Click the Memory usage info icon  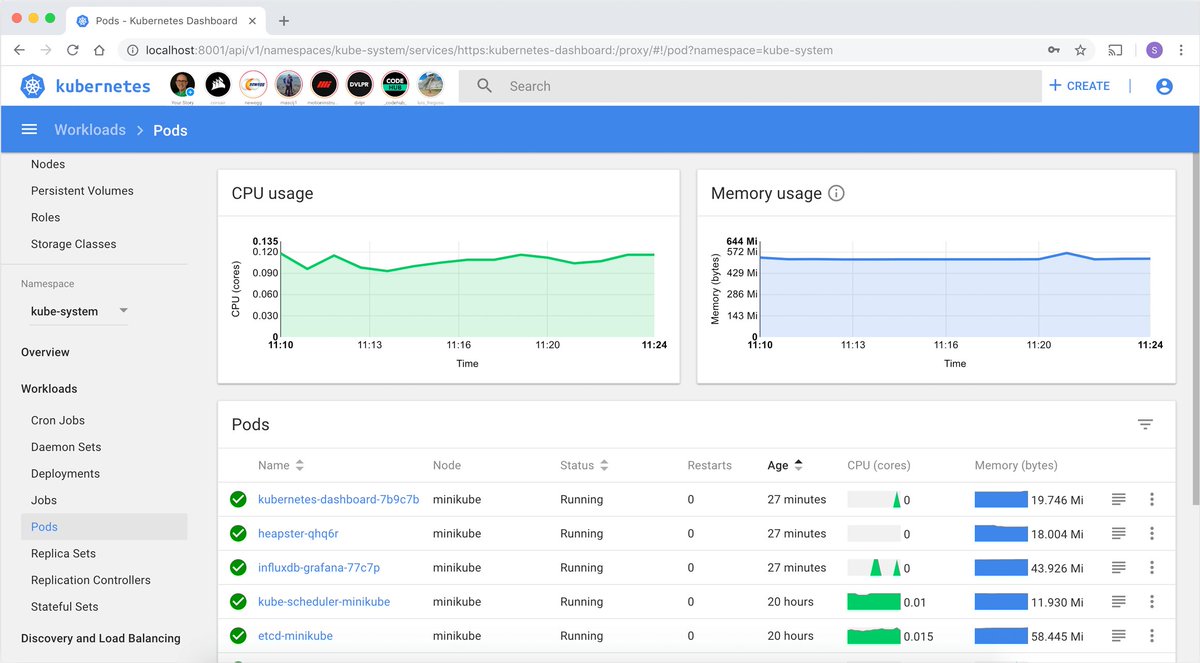point(836,194)
